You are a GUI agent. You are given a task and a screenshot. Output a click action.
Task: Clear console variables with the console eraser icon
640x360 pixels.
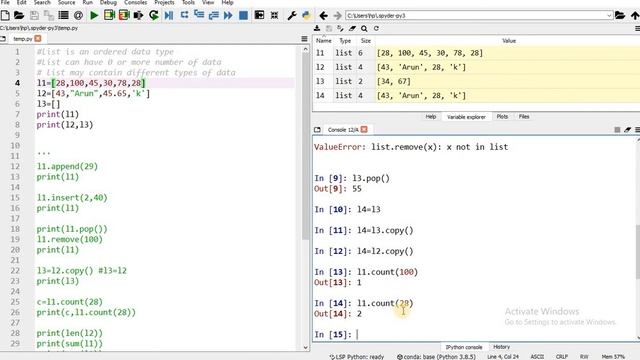627,130
